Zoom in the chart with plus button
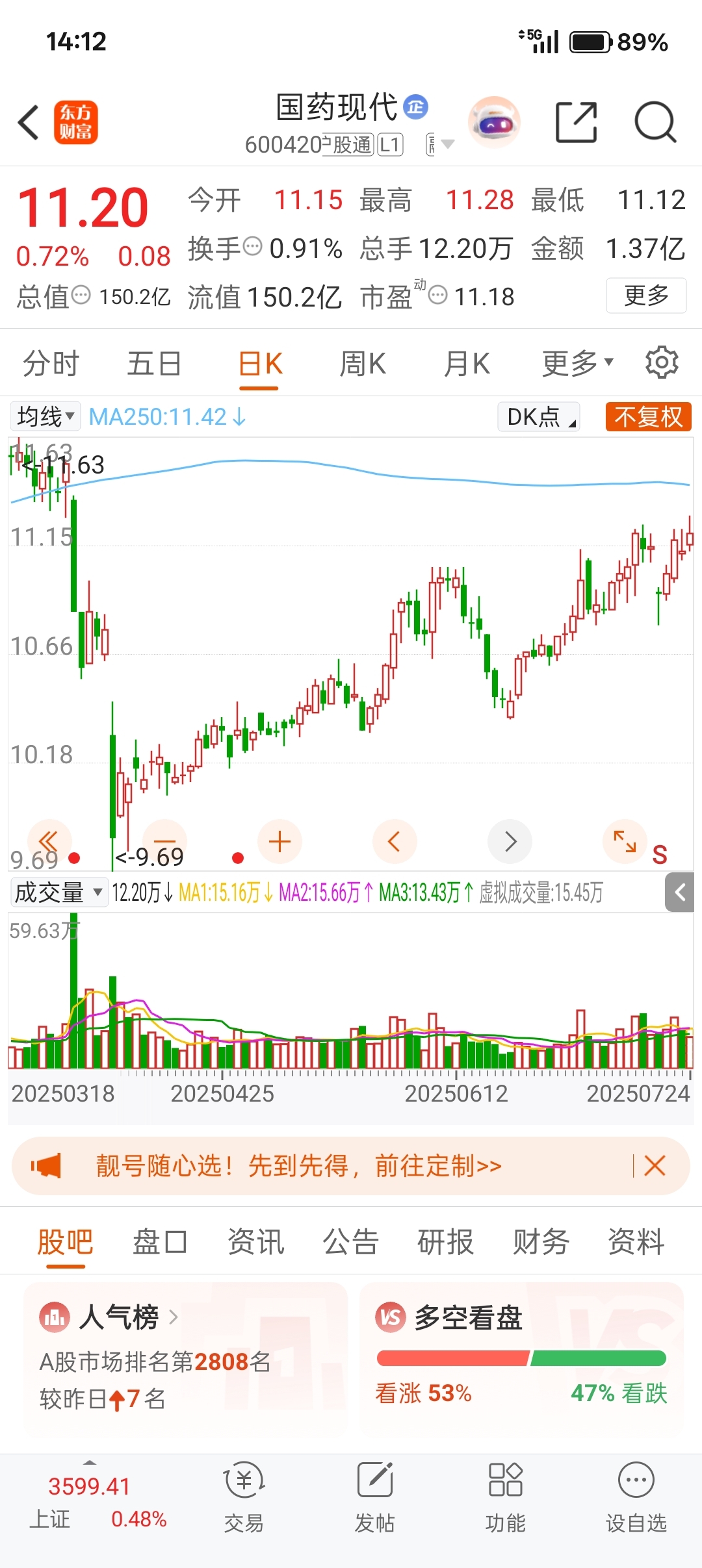 point(279,841)
